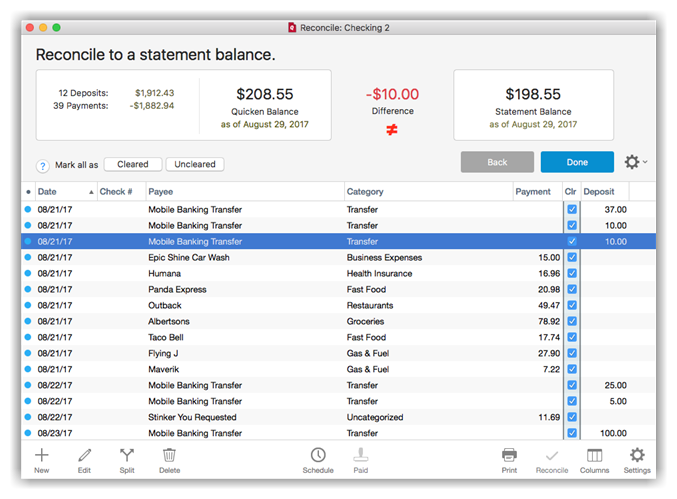Click the Edit pencil icon
Screen dimensions: 677x499
pos(85,456)
